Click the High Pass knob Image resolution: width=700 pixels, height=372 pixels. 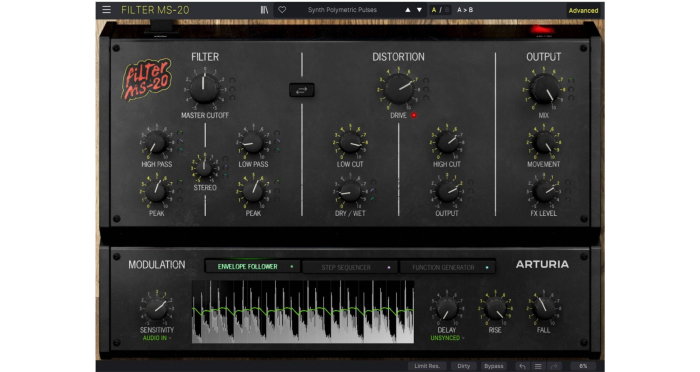156,143
